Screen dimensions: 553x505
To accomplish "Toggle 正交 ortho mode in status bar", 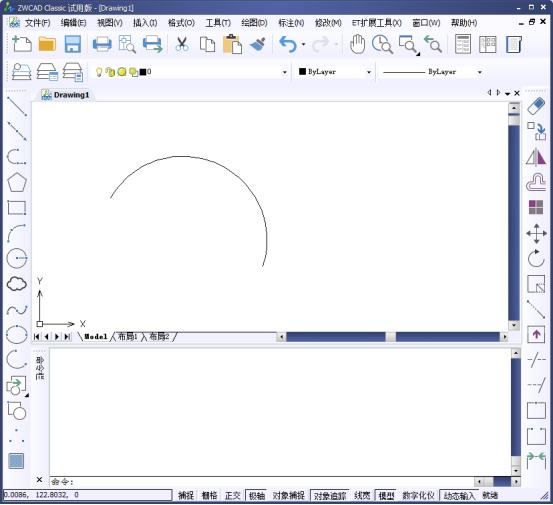I will 232,495.
